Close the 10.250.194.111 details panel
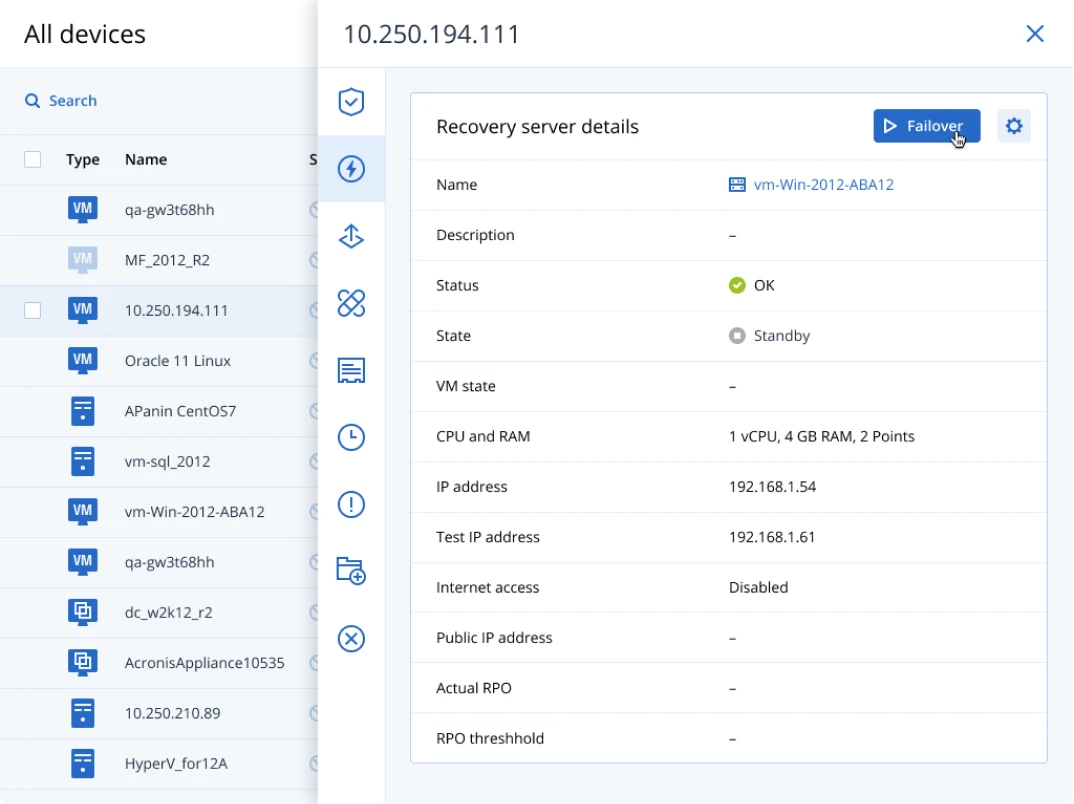This screenshot has width=1074, height=804. [x=1035, y=33]
